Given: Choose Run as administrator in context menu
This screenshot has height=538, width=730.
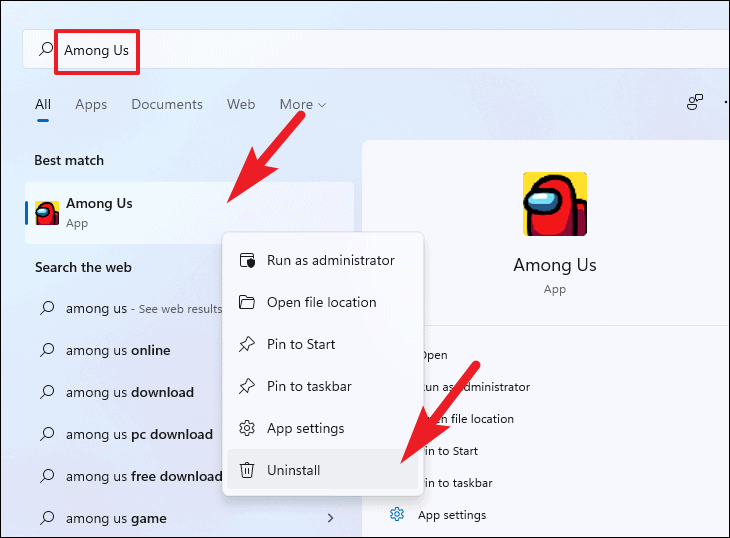Looking at the screenshot, I should click(x=323, y=261).
